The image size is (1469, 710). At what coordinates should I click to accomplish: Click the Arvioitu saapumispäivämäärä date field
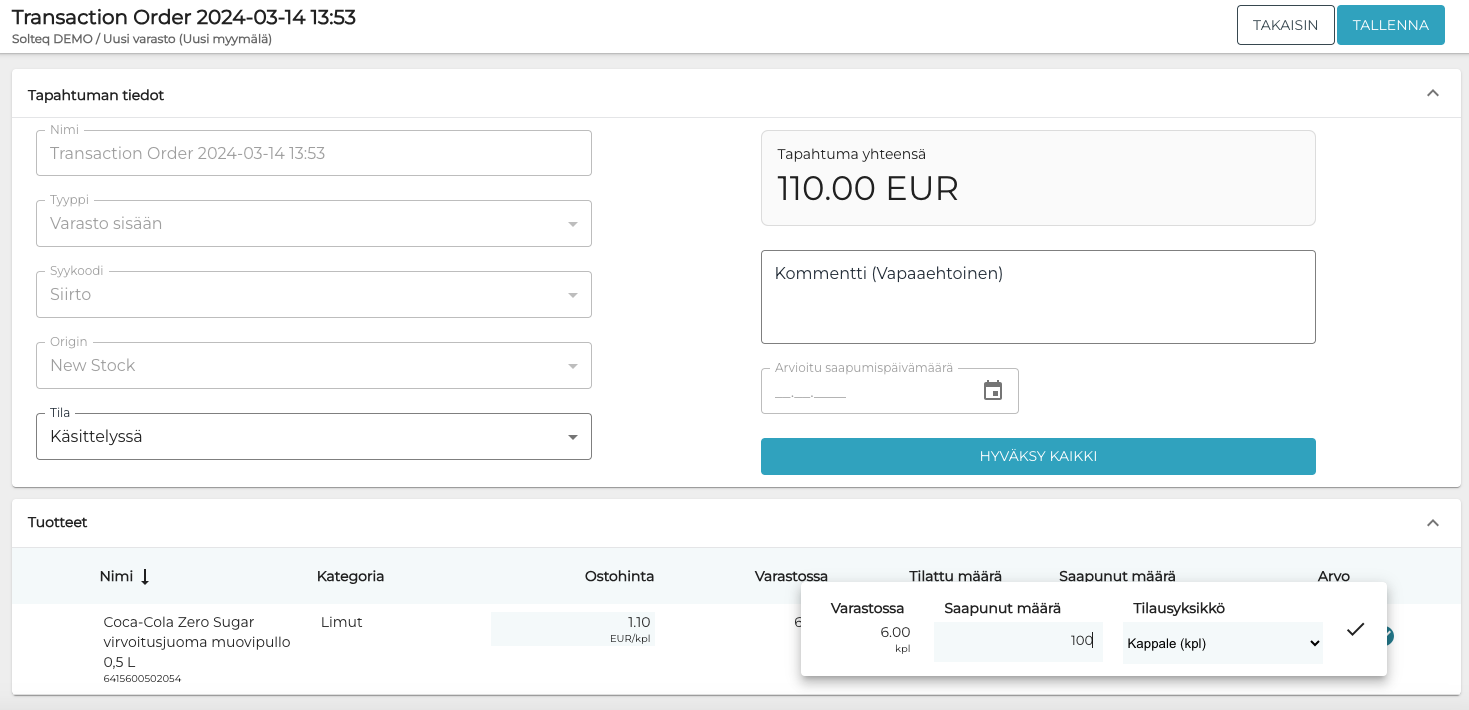coord(865,391)
